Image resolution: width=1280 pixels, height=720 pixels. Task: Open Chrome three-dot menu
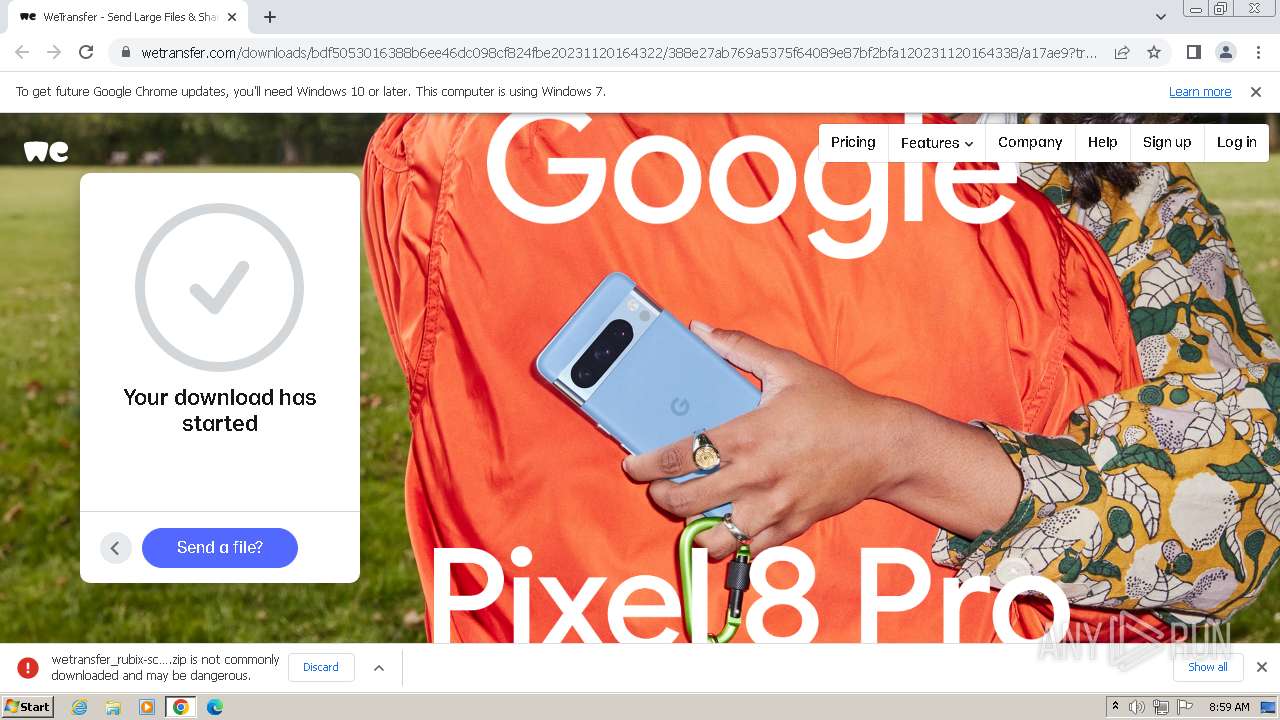coord(1258,52)
